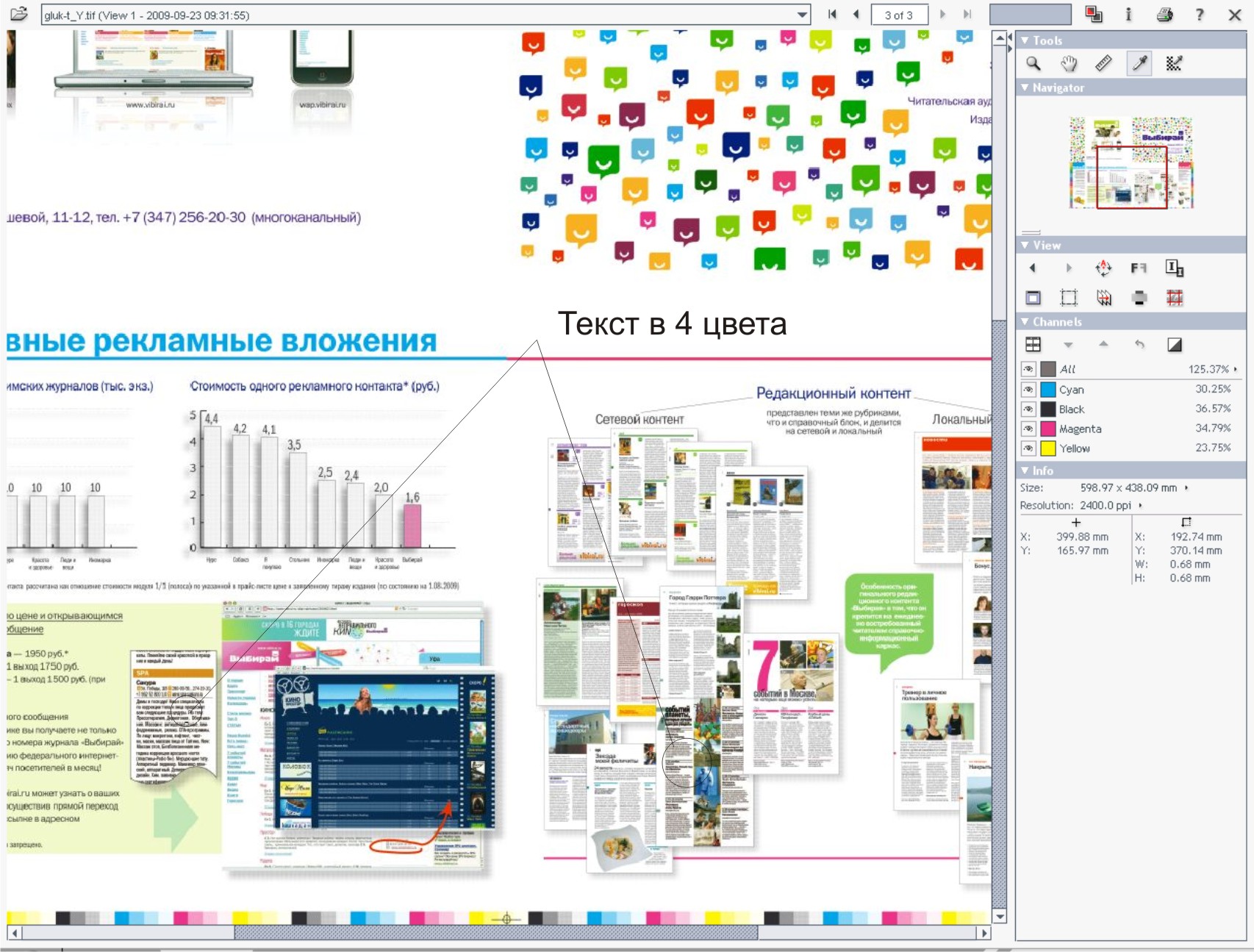Click the overlapping red and gray squares icon
Screen dimensions: 1254x952
click(x=1093, y=14)
